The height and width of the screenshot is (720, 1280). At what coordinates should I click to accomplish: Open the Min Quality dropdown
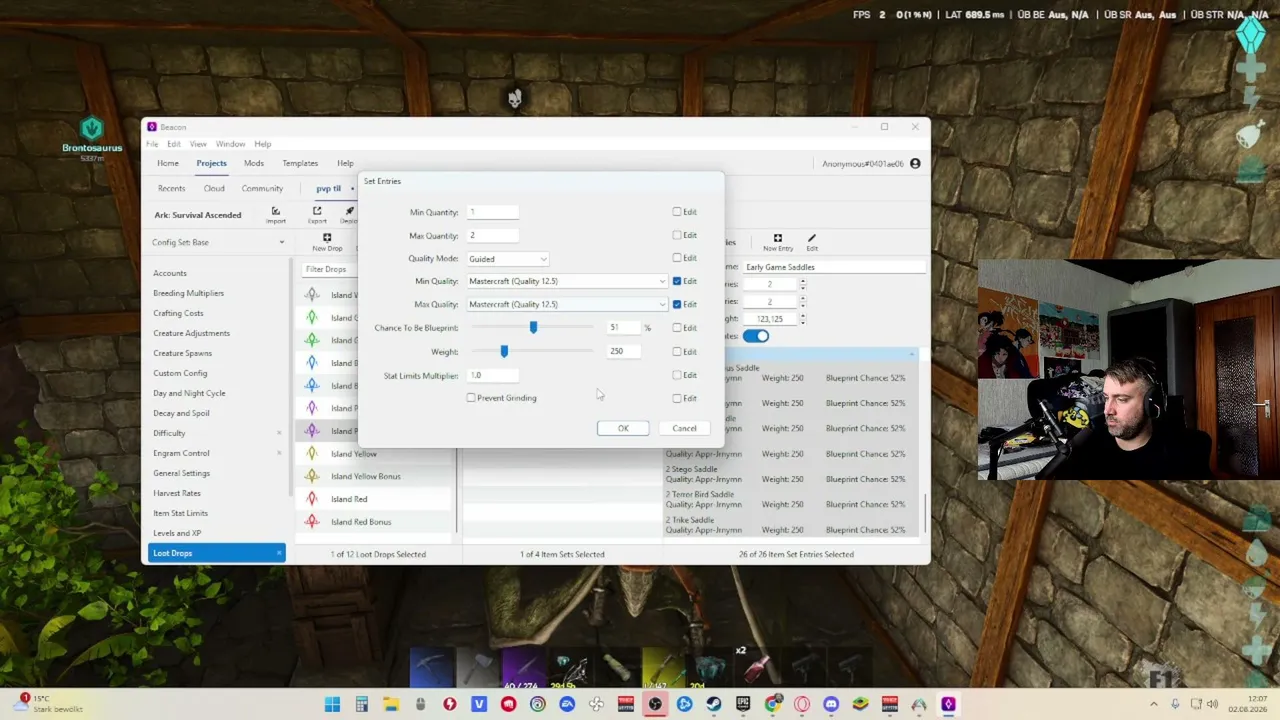coord(566,281)
